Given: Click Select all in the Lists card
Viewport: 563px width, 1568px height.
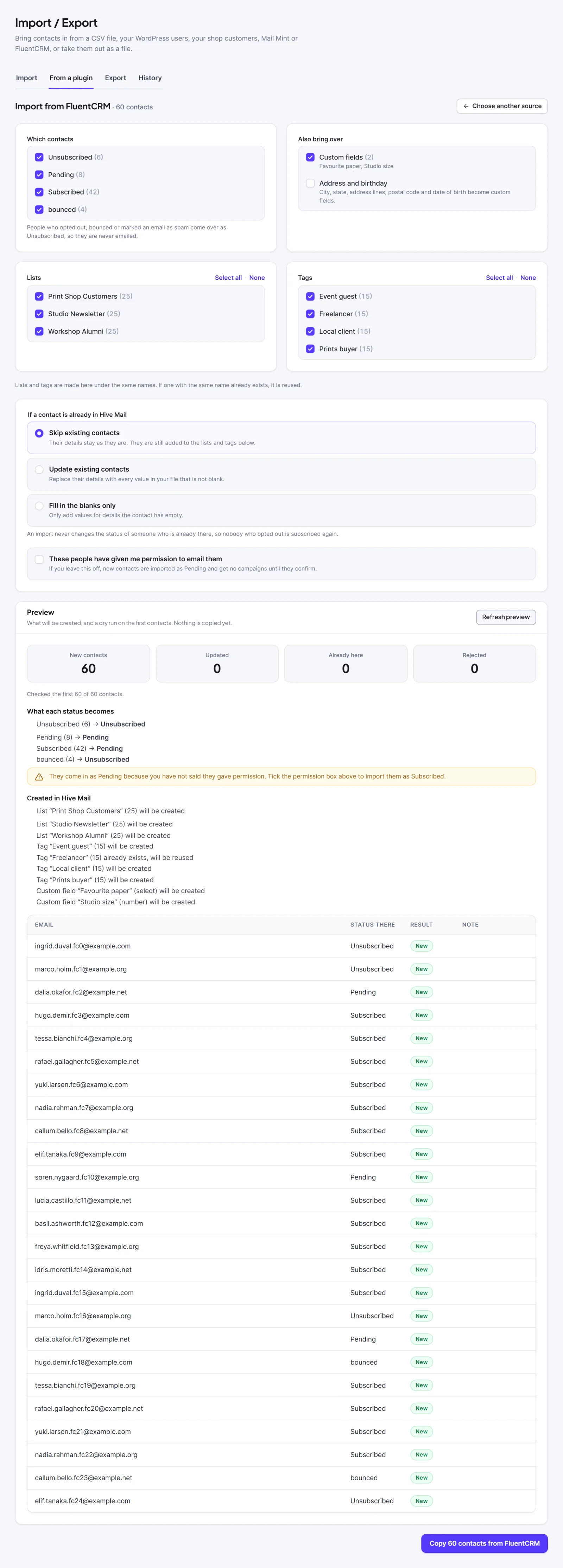Looking at the screenshot, I should coord(228,277).
